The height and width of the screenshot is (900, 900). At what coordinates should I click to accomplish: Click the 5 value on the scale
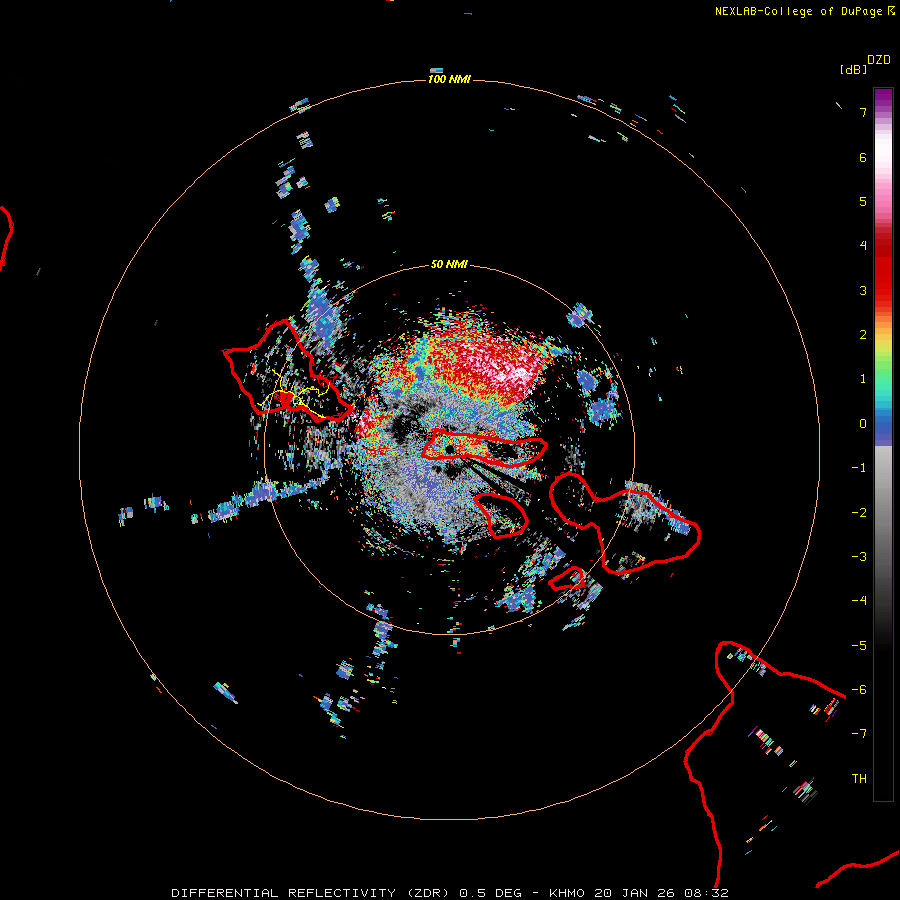coord(863,201)
